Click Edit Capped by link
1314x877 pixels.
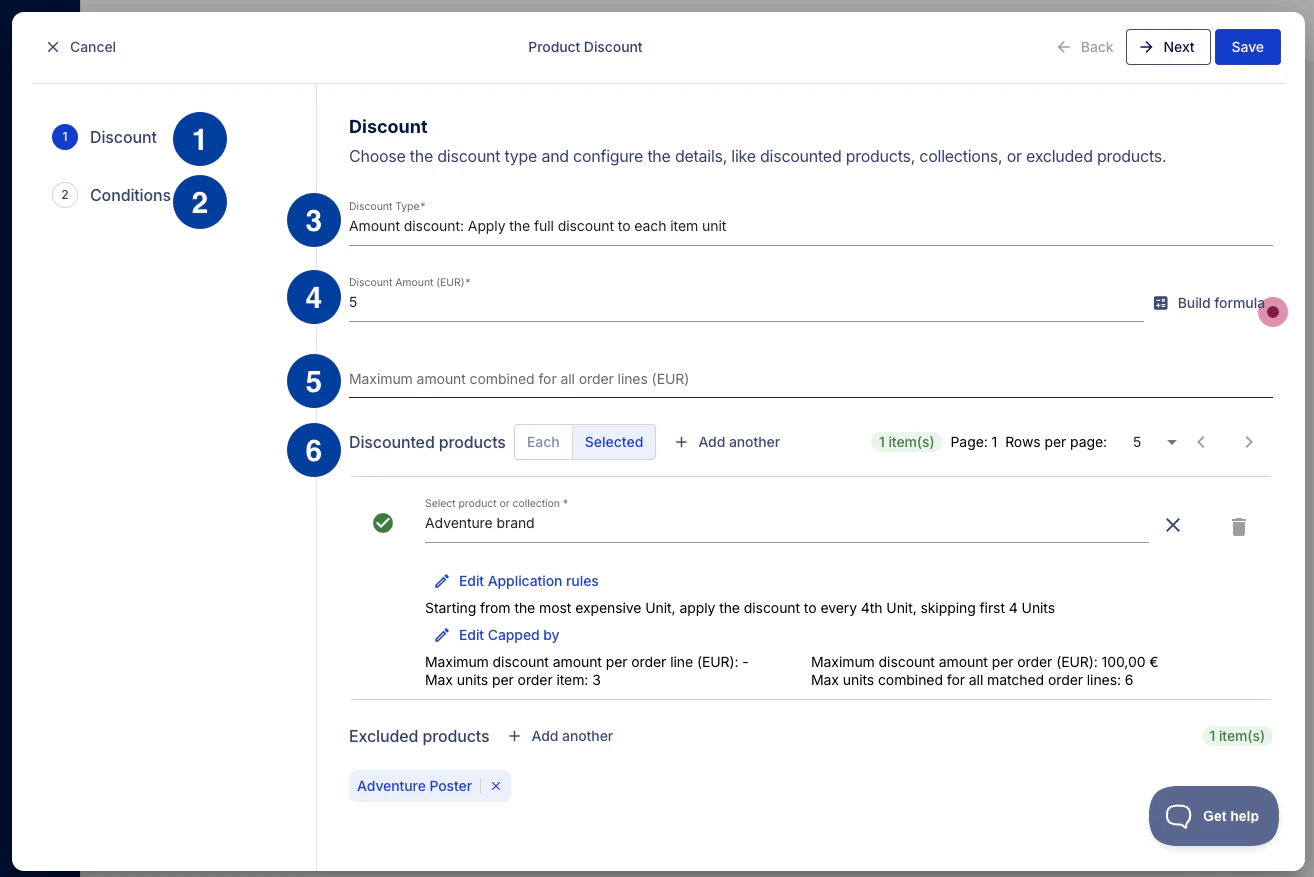tap(496, 635)
